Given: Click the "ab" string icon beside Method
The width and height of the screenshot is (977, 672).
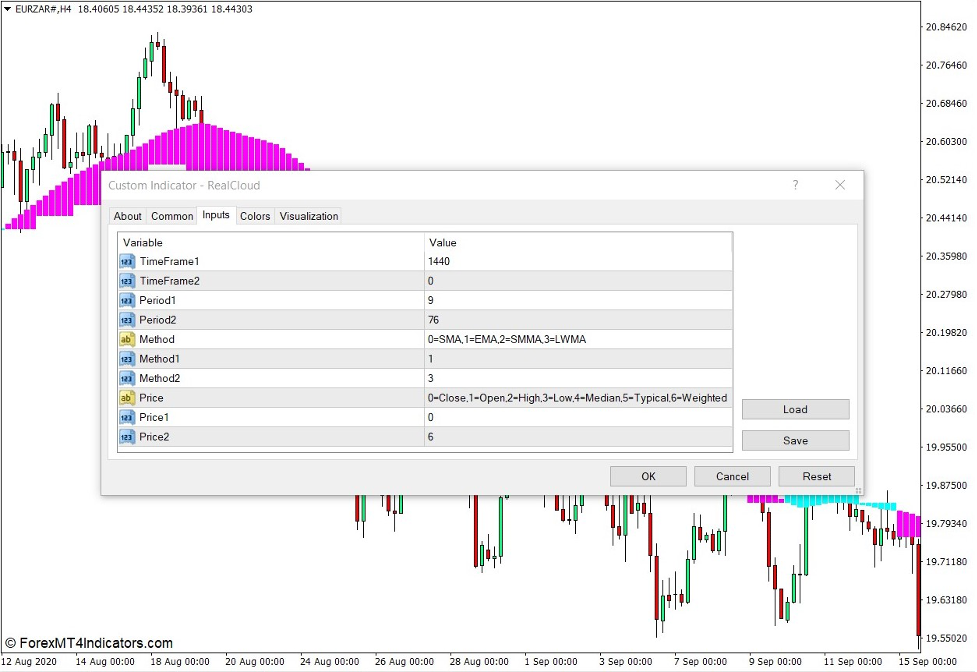Looking at the screenshot, I should [x=126, y=339].
